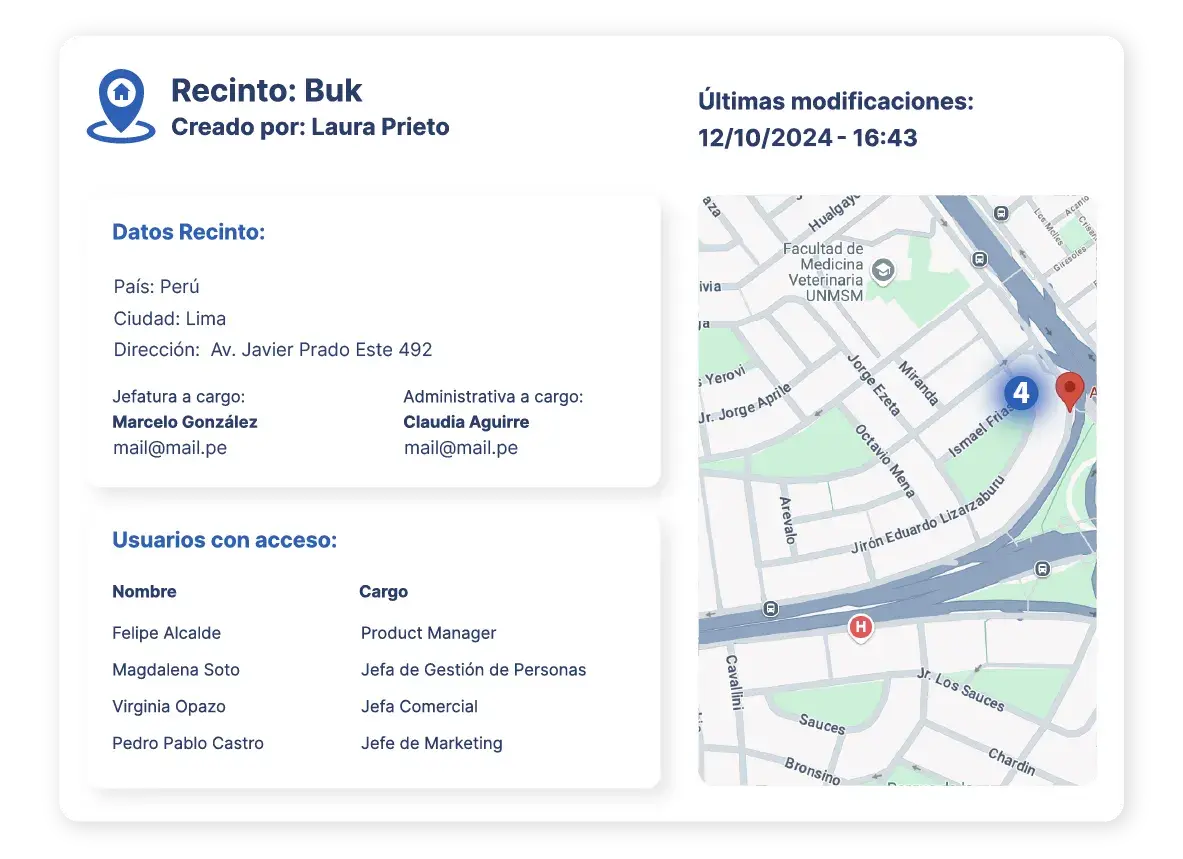This screenshot has width=1183, height=859.
Task: Click the home location pin icon beside Recinto: Buk
Action: click(x=121, y=106)
